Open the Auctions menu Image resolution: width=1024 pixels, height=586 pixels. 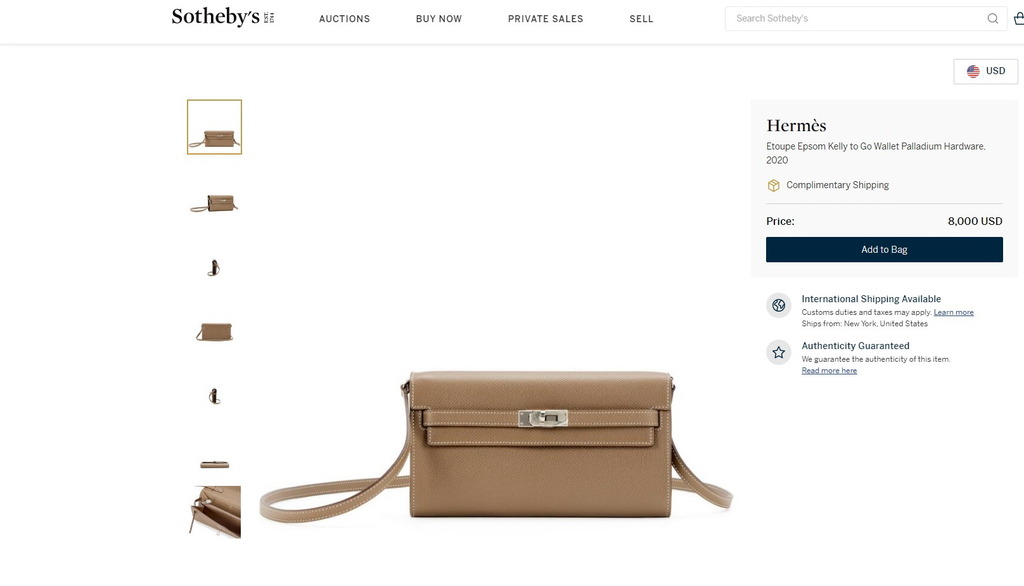pos(344,19)
